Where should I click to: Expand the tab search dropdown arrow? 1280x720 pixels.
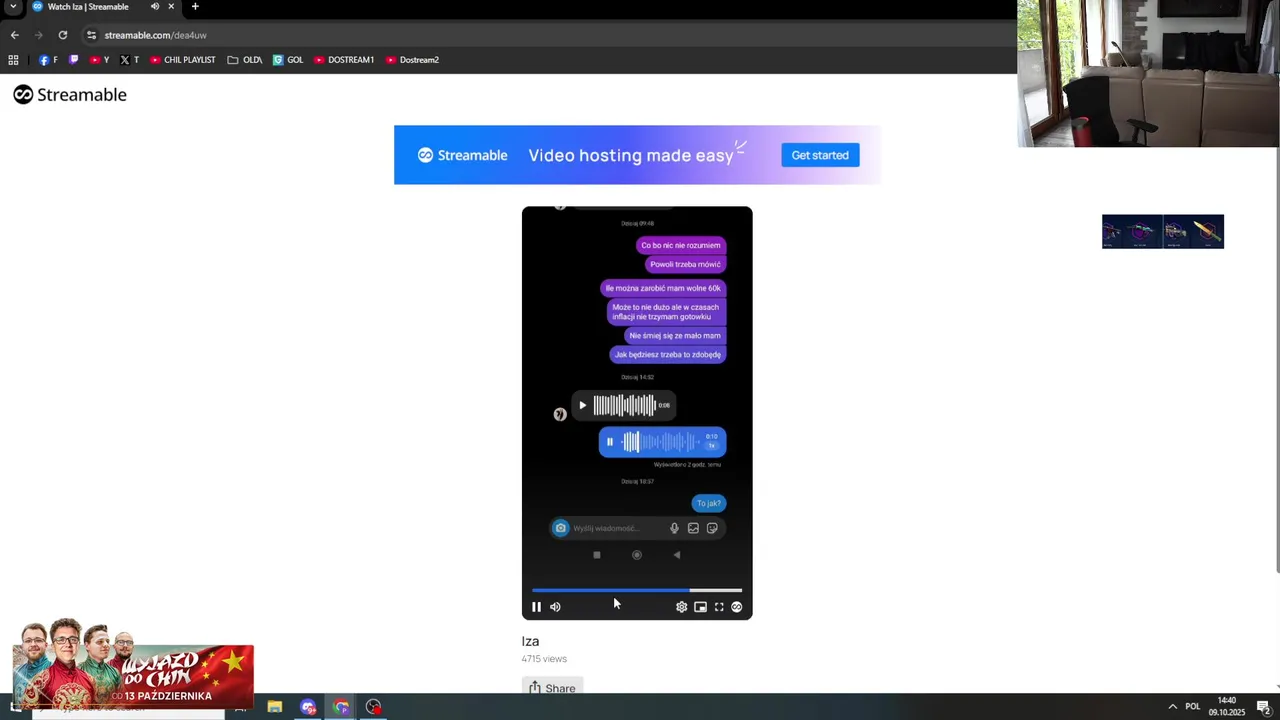(13, 7)
